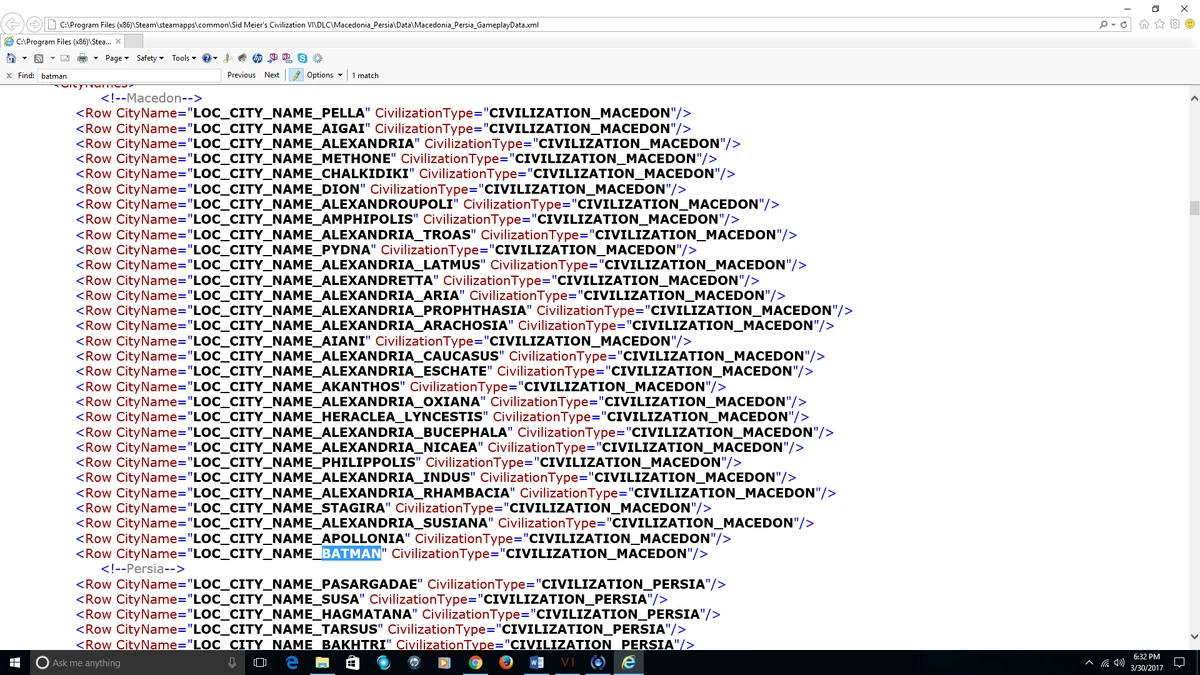The width and height of the screenshot is (1200, 675).
Task: Open File Explorer from taskbar
Action: pos(322,662)
